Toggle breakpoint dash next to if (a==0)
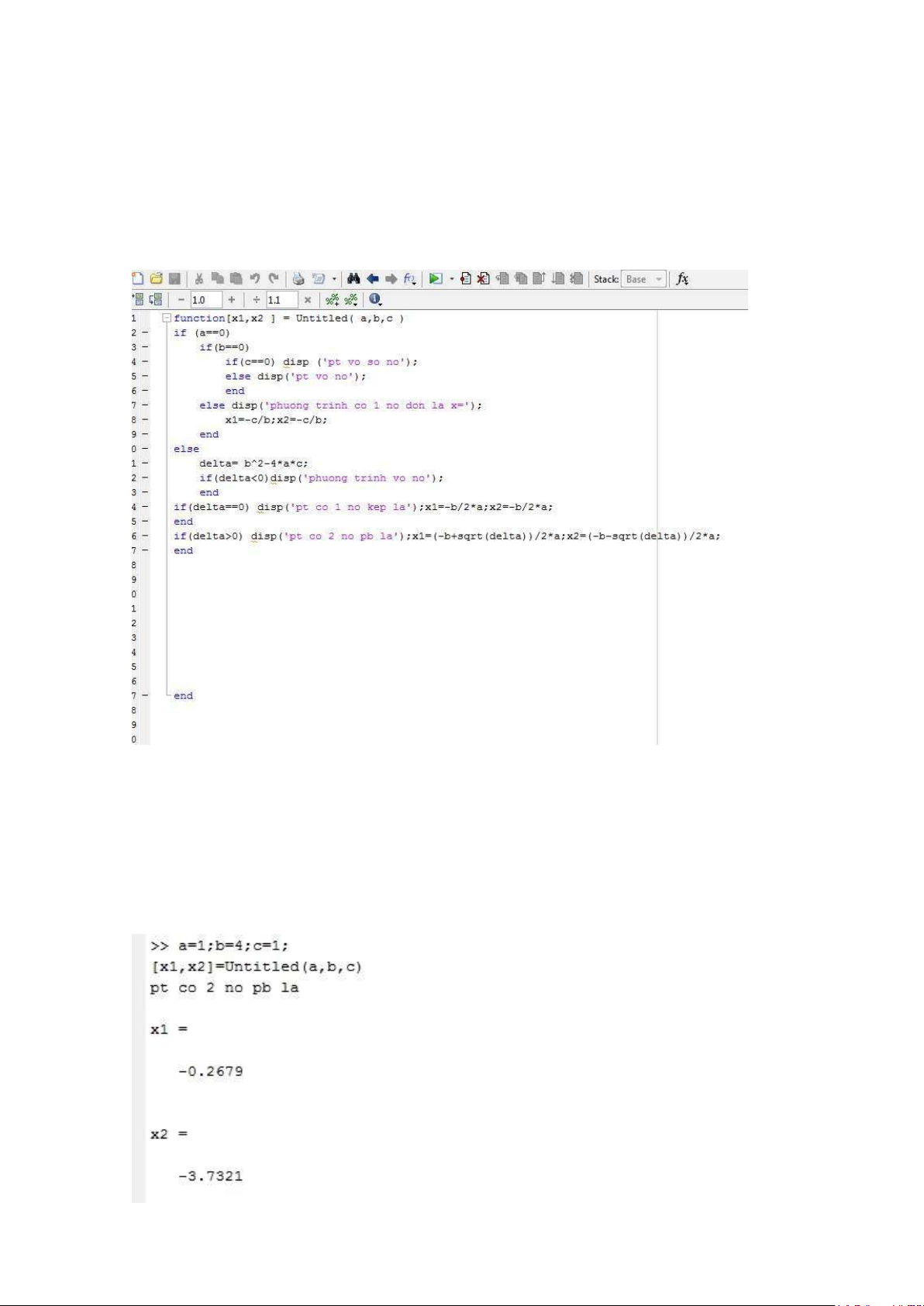924x1306 pixels. [x=145, y=333]
